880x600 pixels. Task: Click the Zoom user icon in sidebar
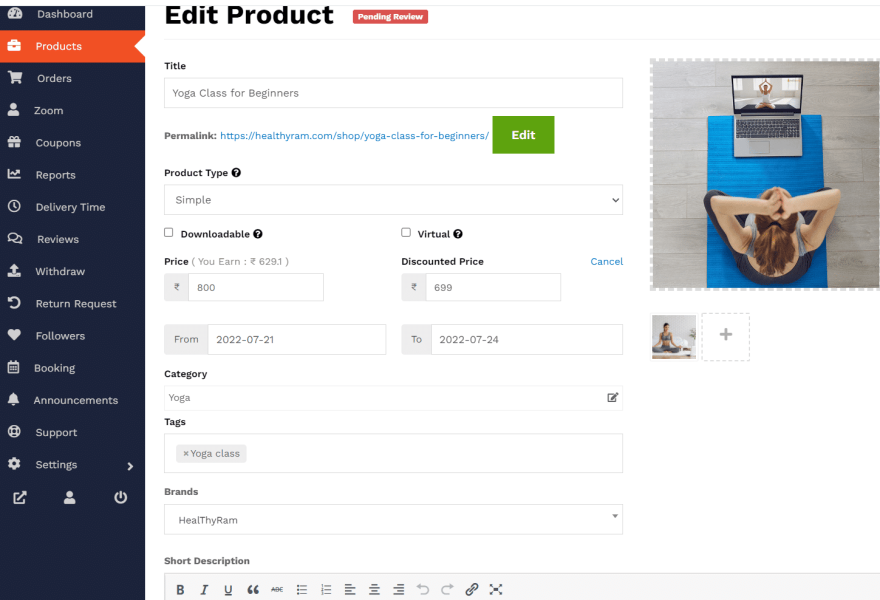tap(13, 110)
